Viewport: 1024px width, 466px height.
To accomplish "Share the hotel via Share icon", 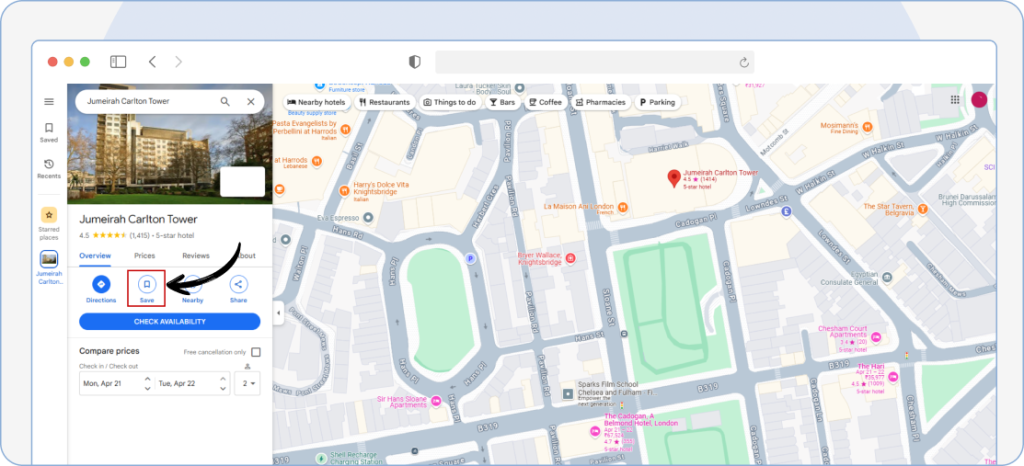I will [238, 290].
